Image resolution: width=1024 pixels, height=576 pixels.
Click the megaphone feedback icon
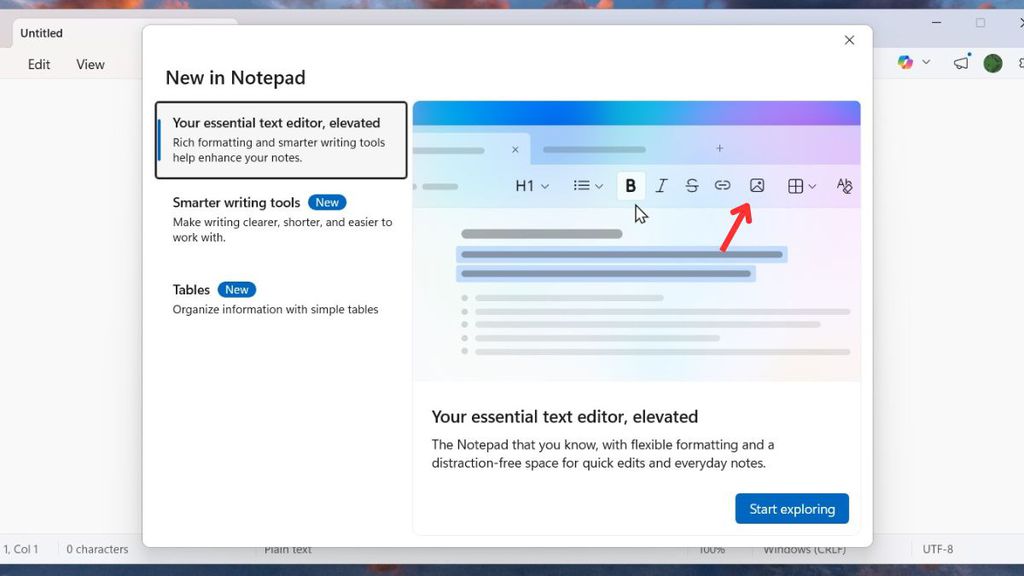coord(961,63)
